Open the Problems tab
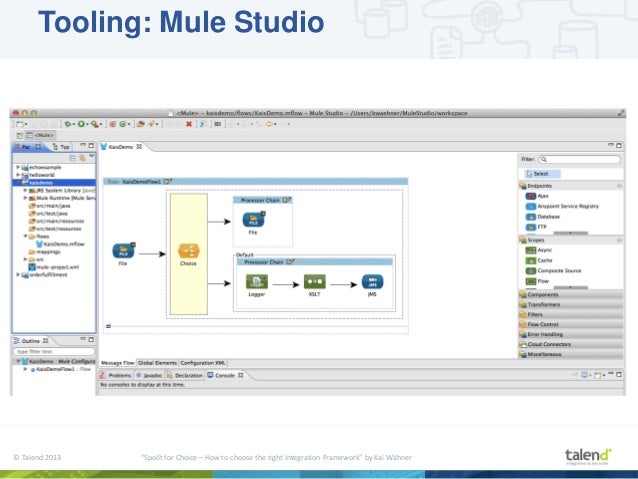Screen dimensions: 638x479 point(116,375)
